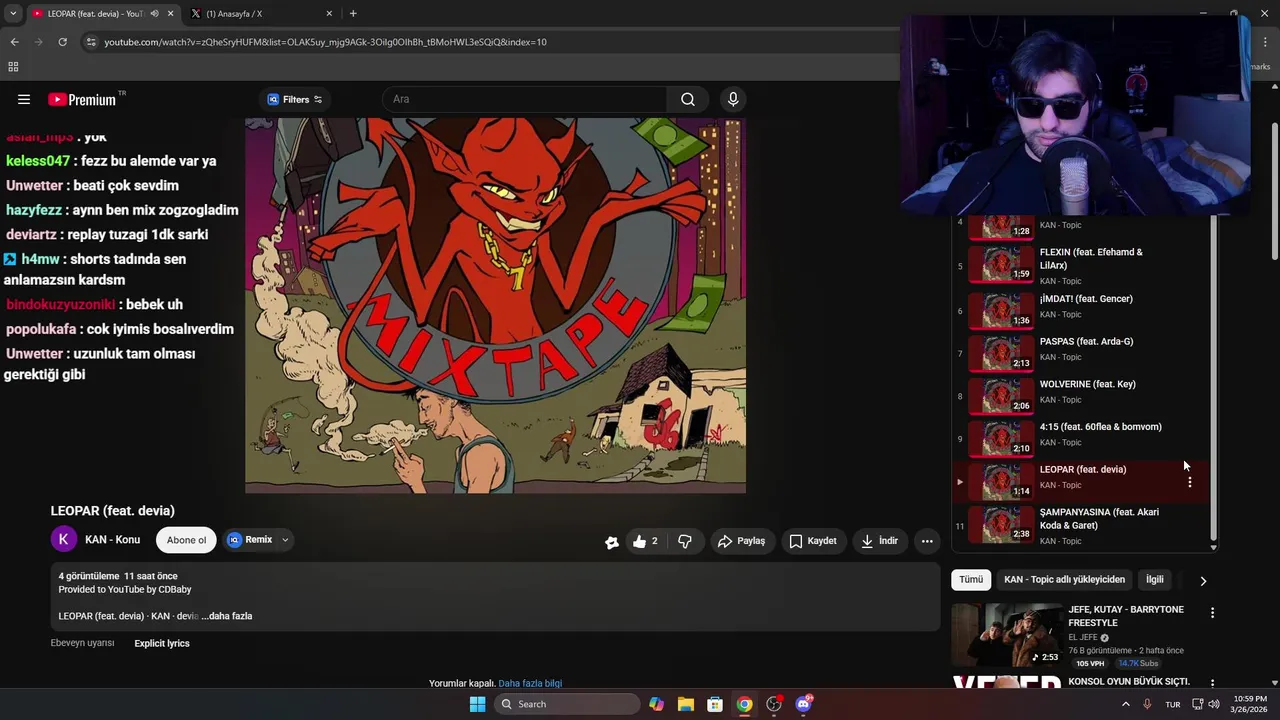Dislike the LEOPAR video

point(685,541)
